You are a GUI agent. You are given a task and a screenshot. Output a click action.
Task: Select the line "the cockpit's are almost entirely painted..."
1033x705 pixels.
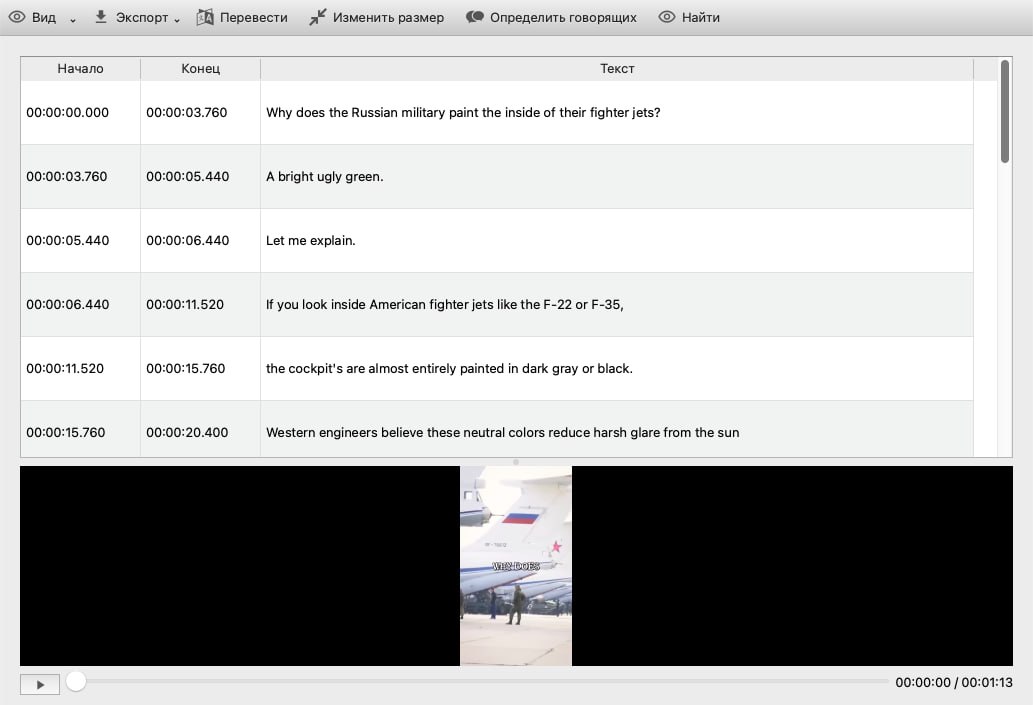tap(449, 368)
